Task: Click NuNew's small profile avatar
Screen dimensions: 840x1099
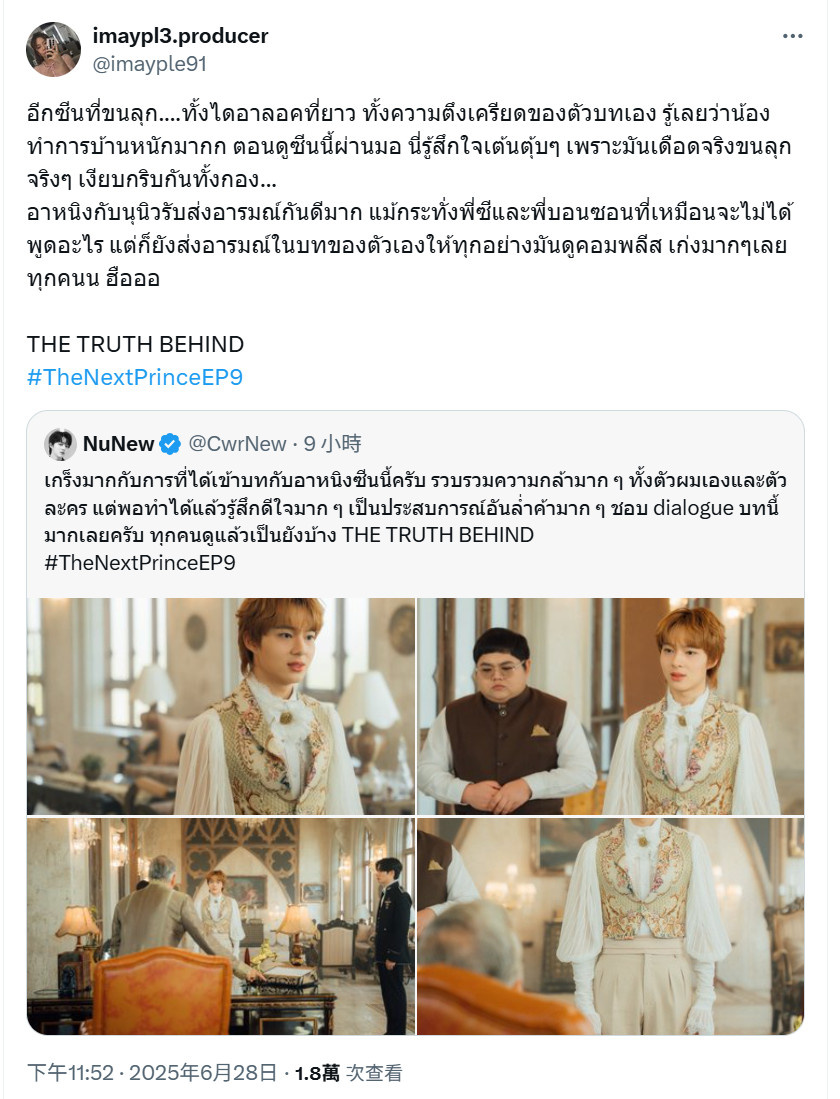Action: [60, 444]
